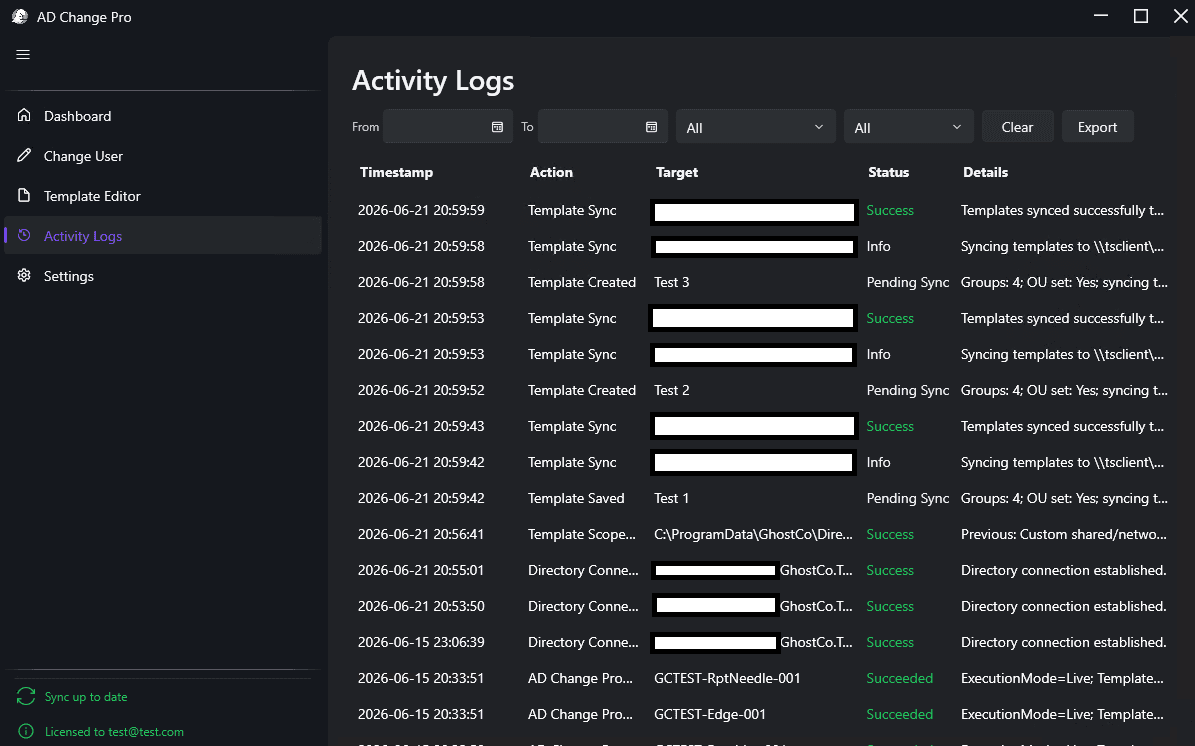Maximize the AD Change Pro window
The height and width of the screenshot is (746, 1195).
pos(1141,16)
